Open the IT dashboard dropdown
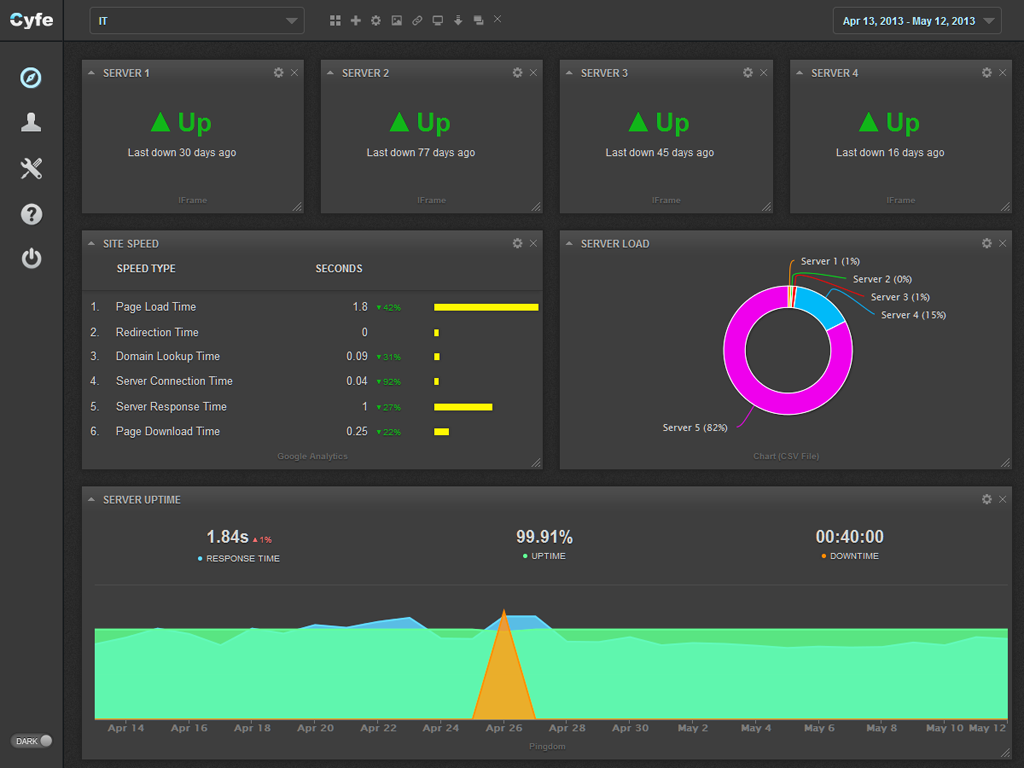This screenshot has width=1024, height=768. click(197, 20)
